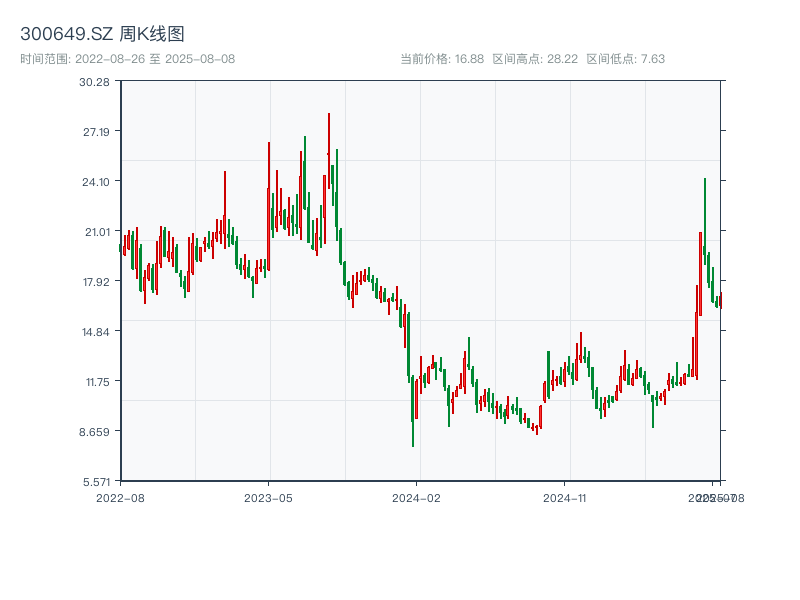Click y-axis label 30.28

[94, 82]
